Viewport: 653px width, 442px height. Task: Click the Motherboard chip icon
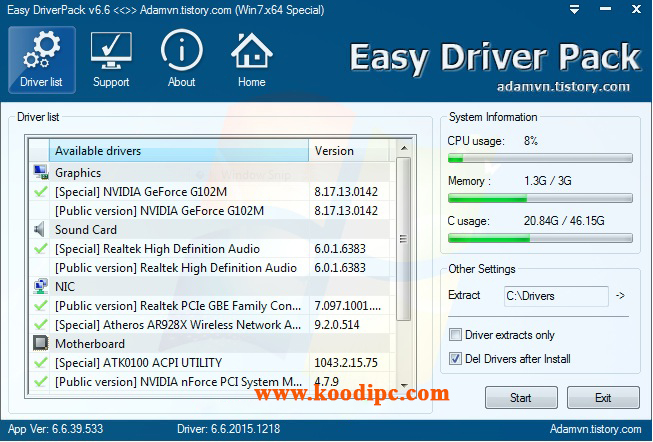point(40,343)
